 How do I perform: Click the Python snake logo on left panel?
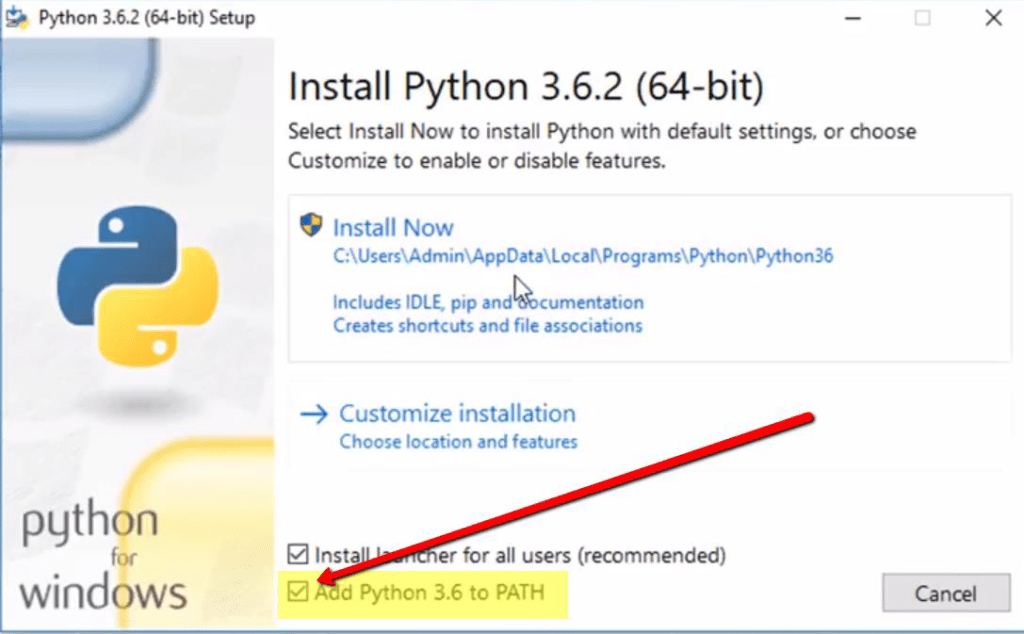pyautogui.click(x=138, y=285)
